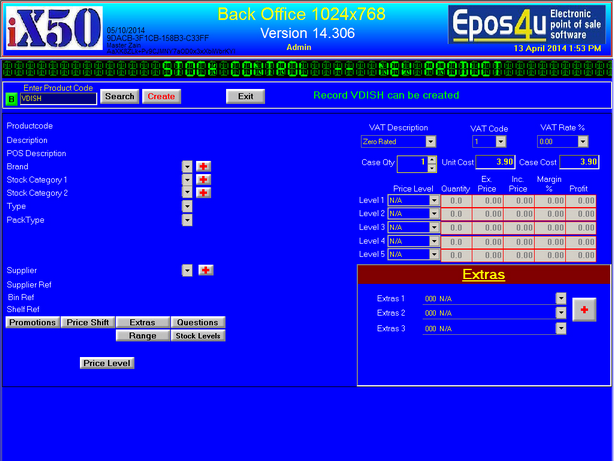614x461 pixels.
Task: Open the Promotions section
Action: pyautogui.click(x=33, y=322)
